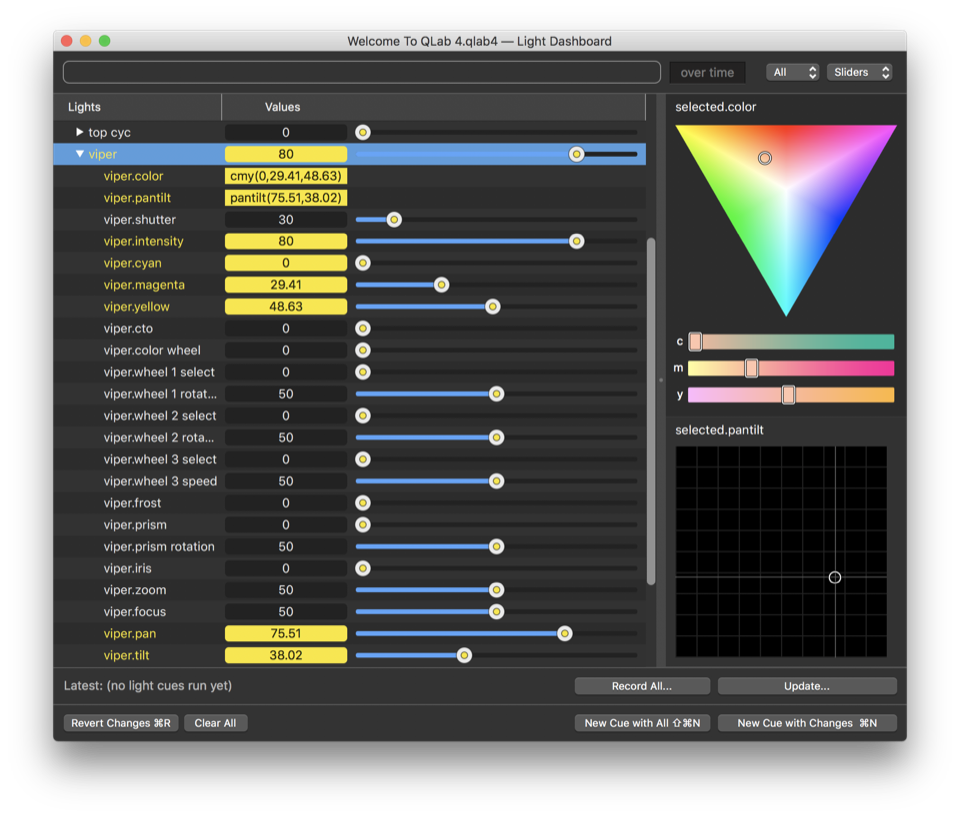Click the light command text field
This screenshot has height=817, width=960.
(361, 72)
